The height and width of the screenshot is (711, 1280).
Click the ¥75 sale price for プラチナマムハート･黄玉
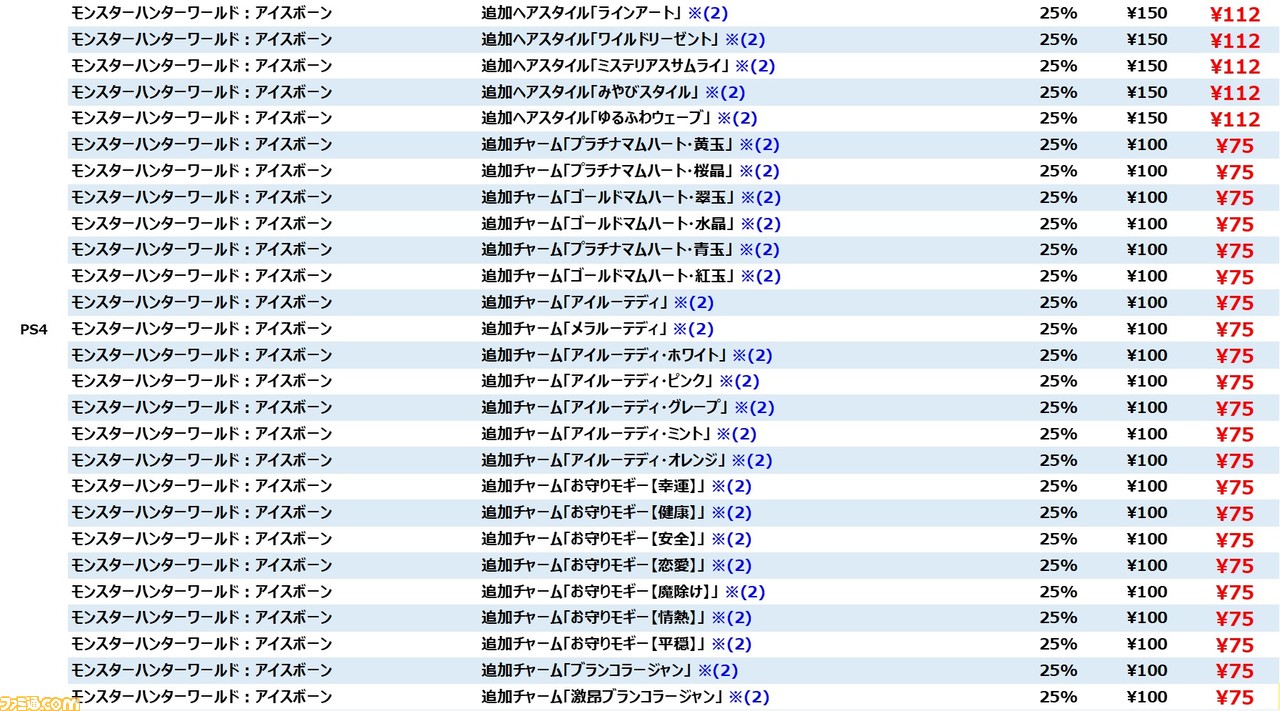(x=1234, y=146)
